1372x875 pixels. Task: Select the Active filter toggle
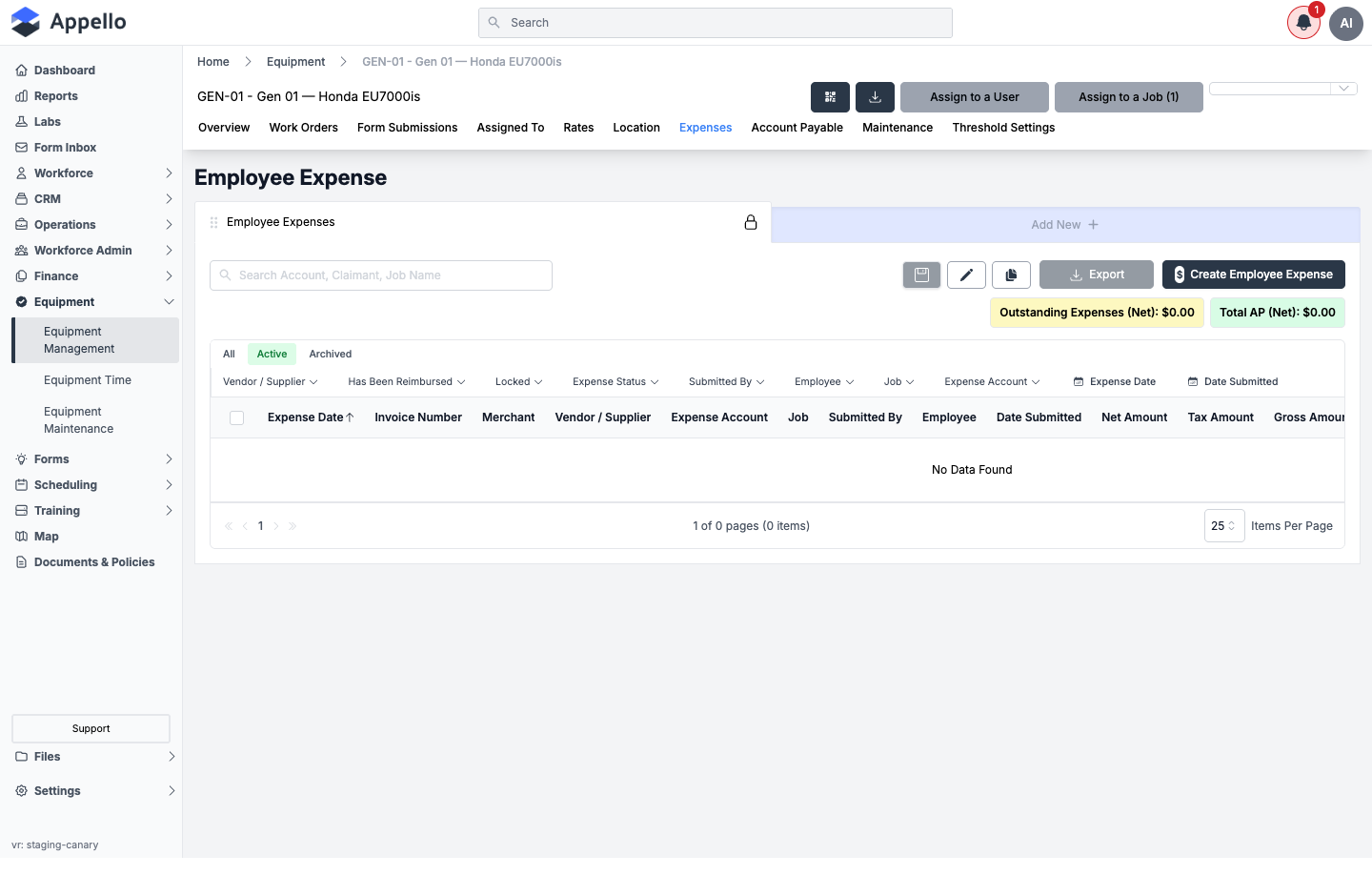pos(272,354)
